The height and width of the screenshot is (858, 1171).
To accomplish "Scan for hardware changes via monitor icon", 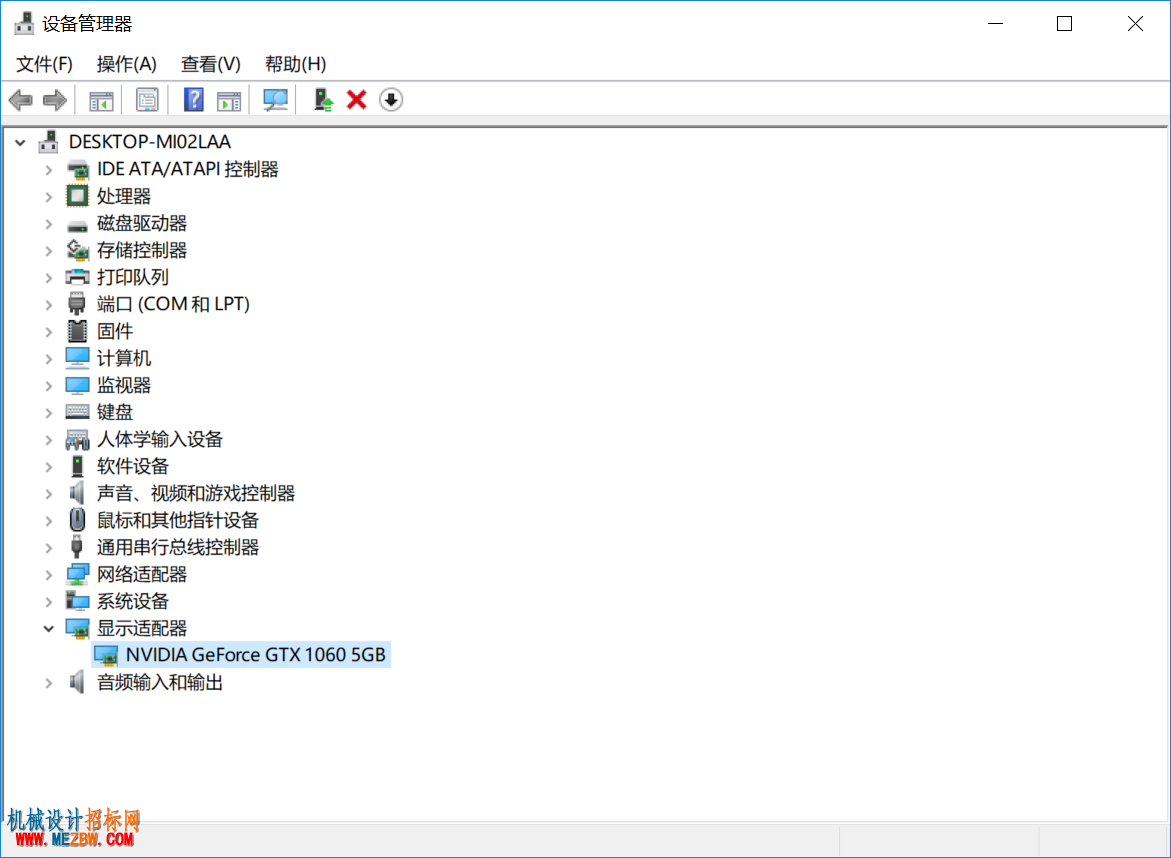I will click(276, 99).
